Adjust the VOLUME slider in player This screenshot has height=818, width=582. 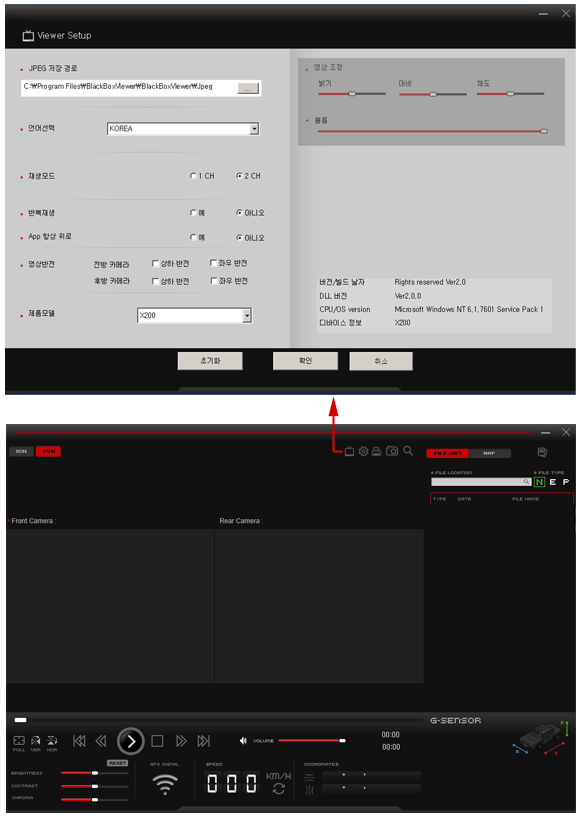[x=312, y=740]
